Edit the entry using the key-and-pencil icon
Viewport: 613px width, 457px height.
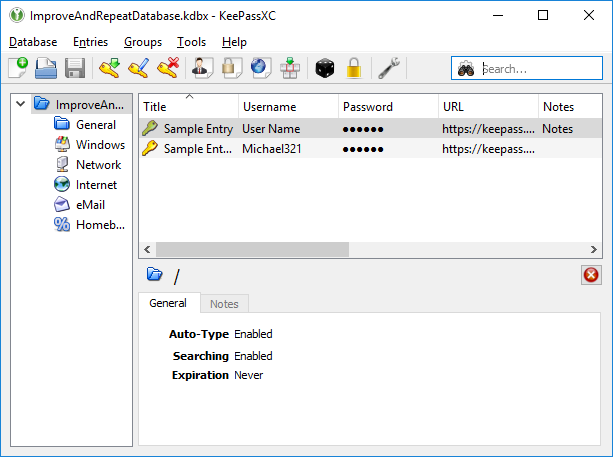coord(138,68)
